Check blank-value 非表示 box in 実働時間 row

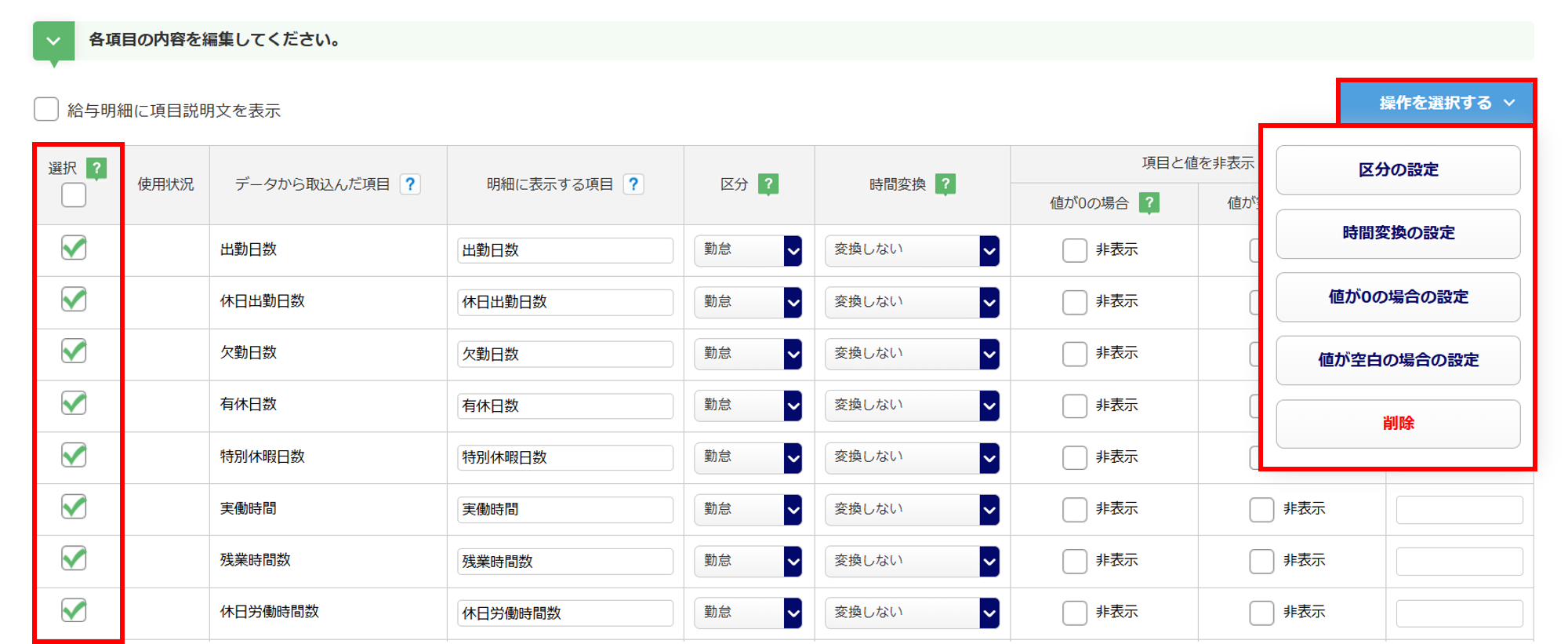[x=1261, y=509]
